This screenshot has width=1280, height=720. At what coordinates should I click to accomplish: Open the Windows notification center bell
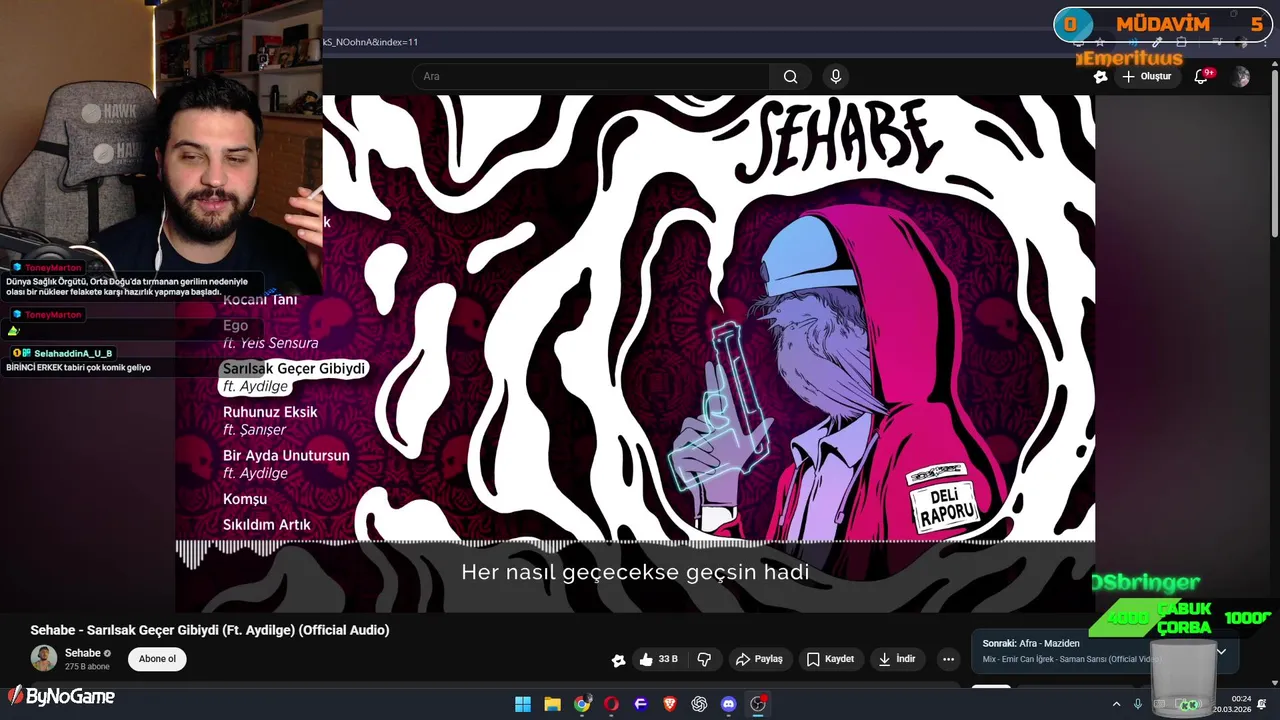pyautogui.click(x=1264, y=704)
